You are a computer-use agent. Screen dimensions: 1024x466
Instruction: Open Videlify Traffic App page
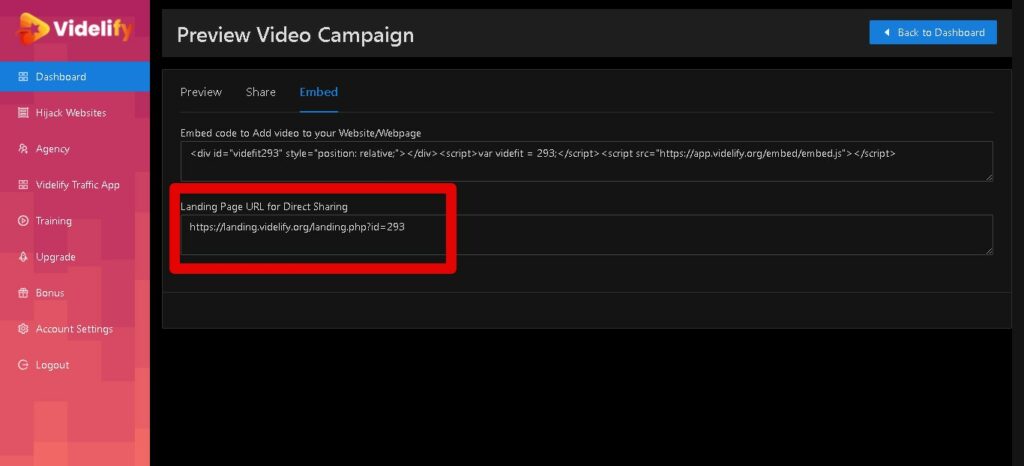pos(74,185)
